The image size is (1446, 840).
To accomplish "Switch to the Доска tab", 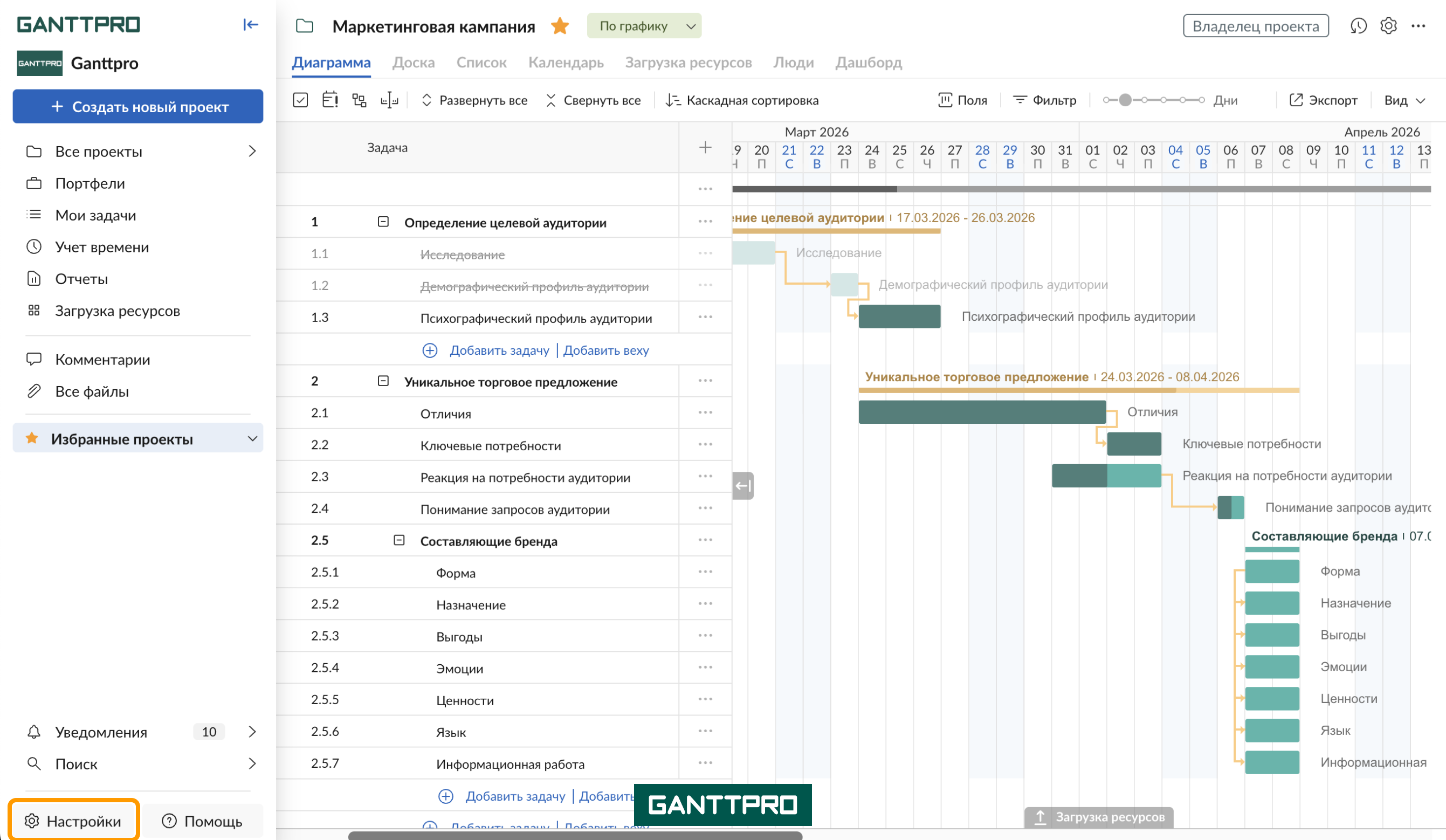I will click(413, 63).
